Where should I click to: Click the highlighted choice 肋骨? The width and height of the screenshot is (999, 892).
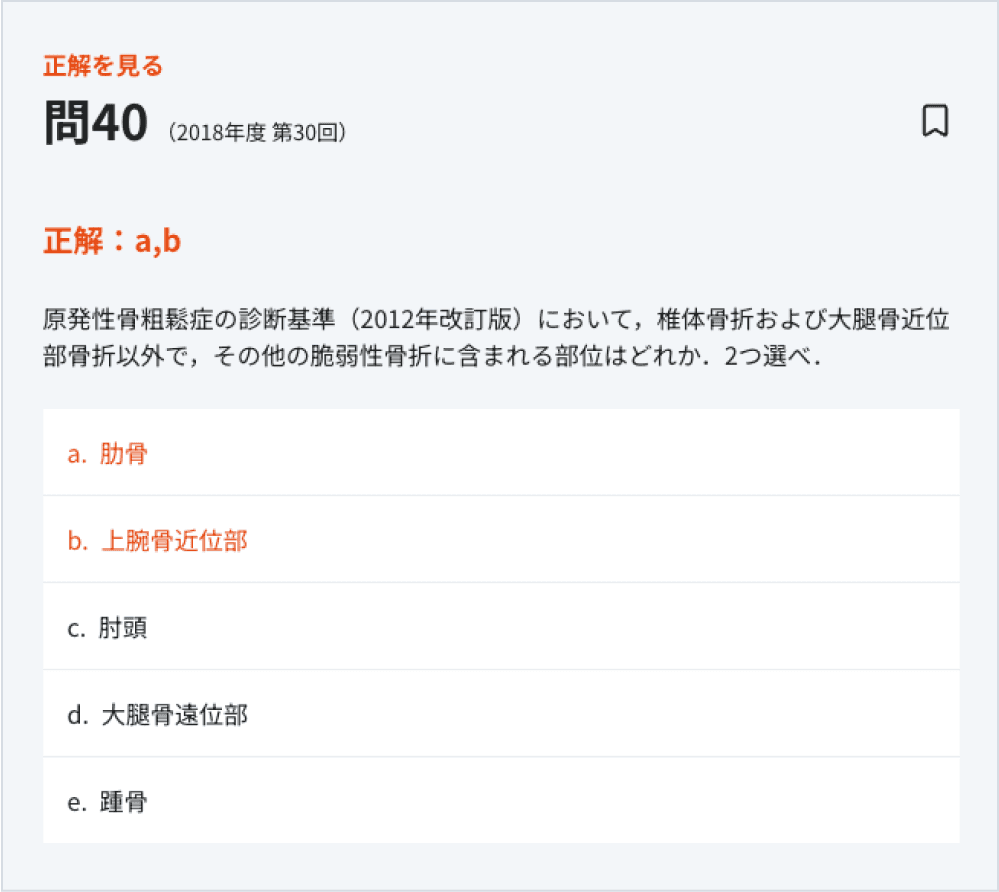pyautogui.click(x=123, y=454)
